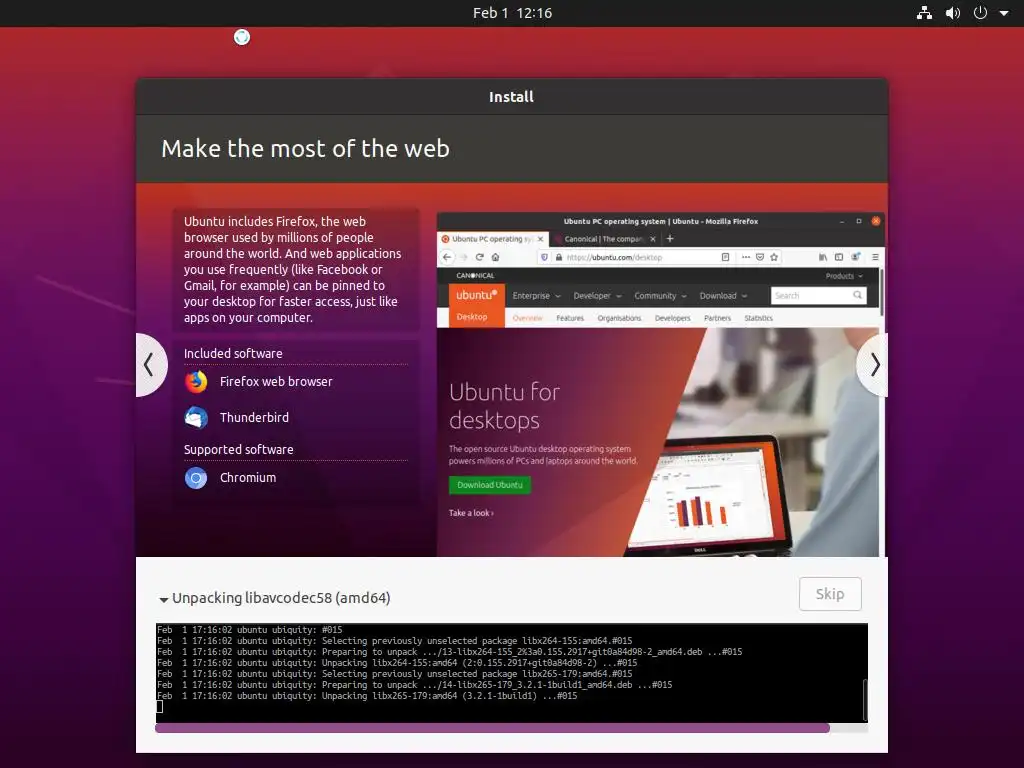1024x768 pixels.
Task: Open the Products dropdown on Canonical bar
Action: [x=844, y=276]
